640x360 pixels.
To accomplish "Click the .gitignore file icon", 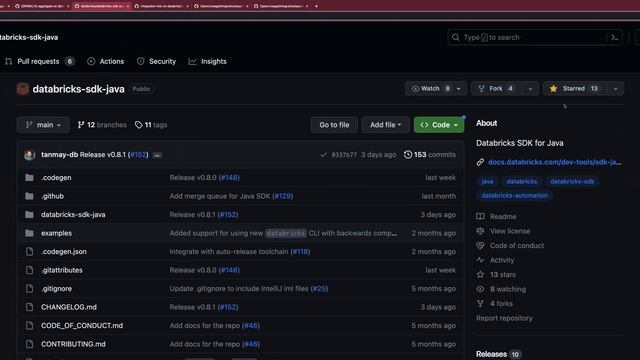I will point(29,289).
